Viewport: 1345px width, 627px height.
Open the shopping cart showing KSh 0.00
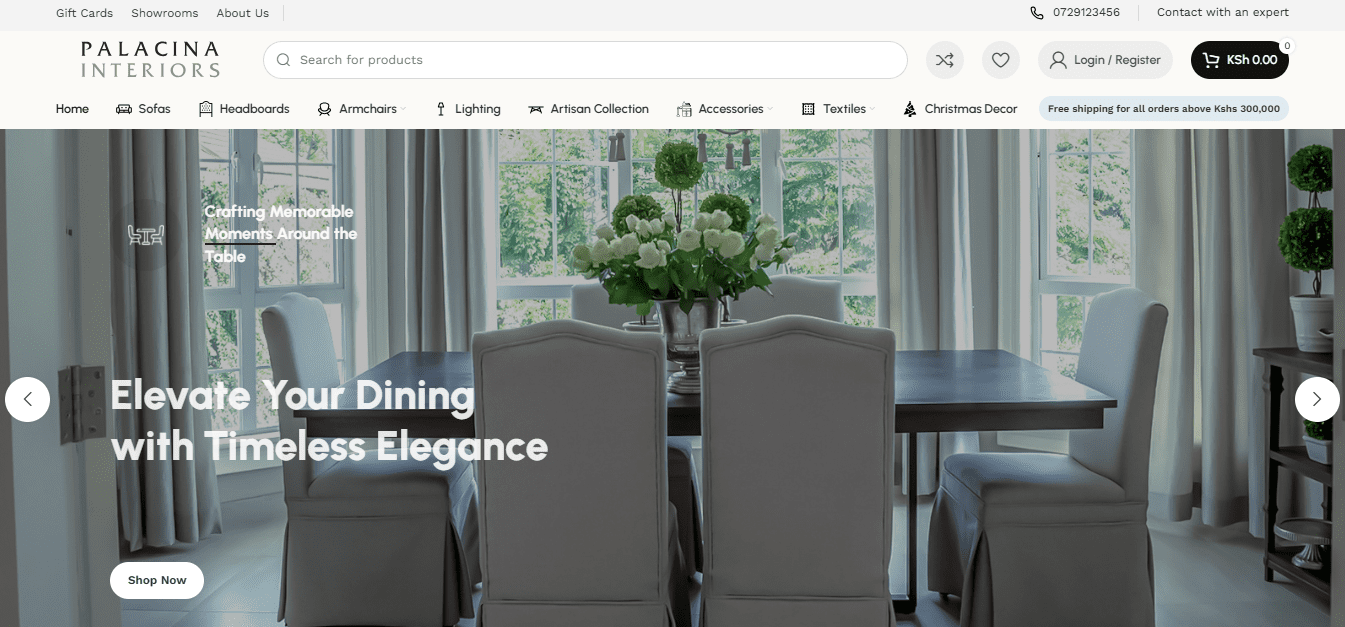(x=1240, y=60)
